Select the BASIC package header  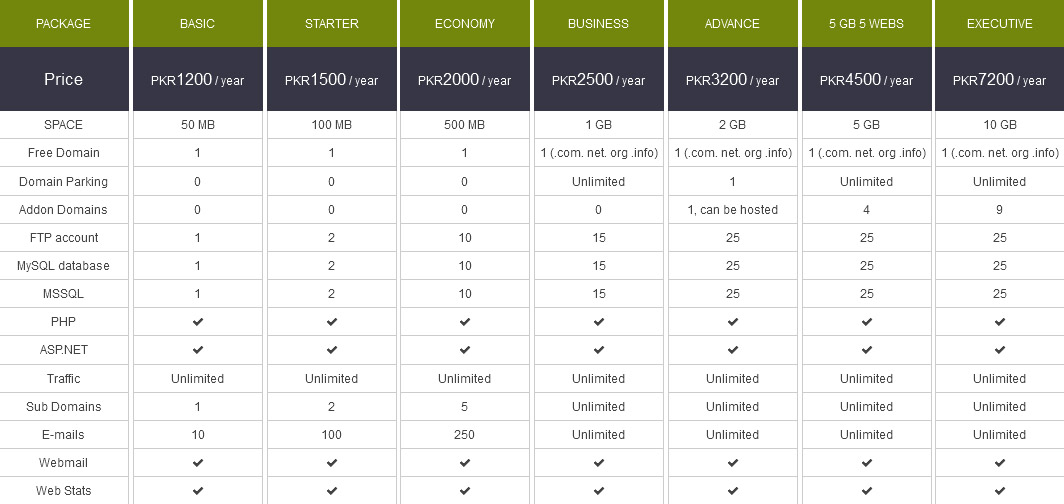[x=197, y=24]
